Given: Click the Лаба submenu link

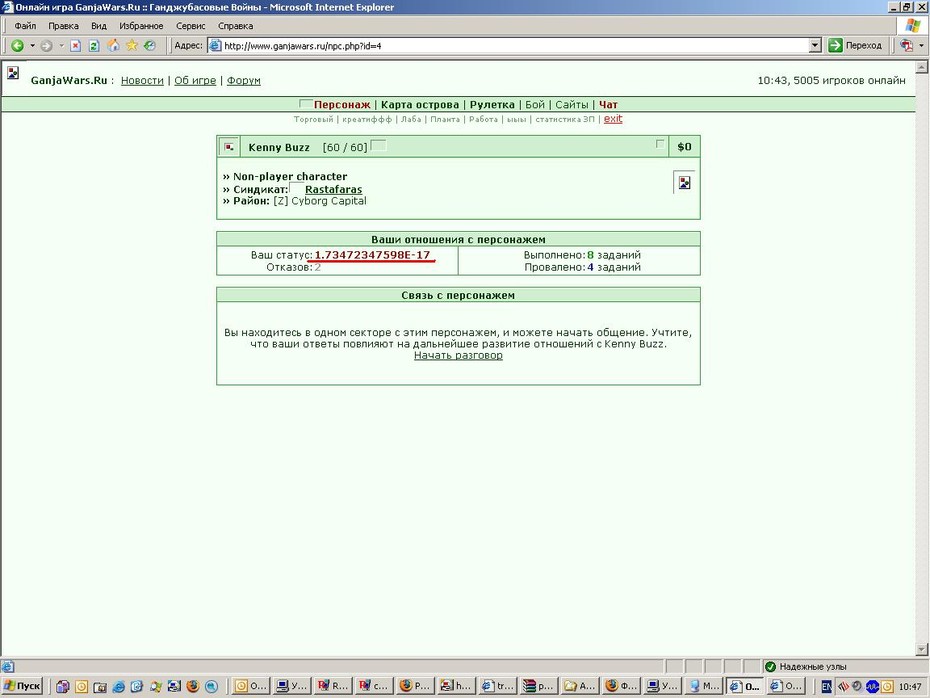Looking at the screenshot, I should click(411, 119).
